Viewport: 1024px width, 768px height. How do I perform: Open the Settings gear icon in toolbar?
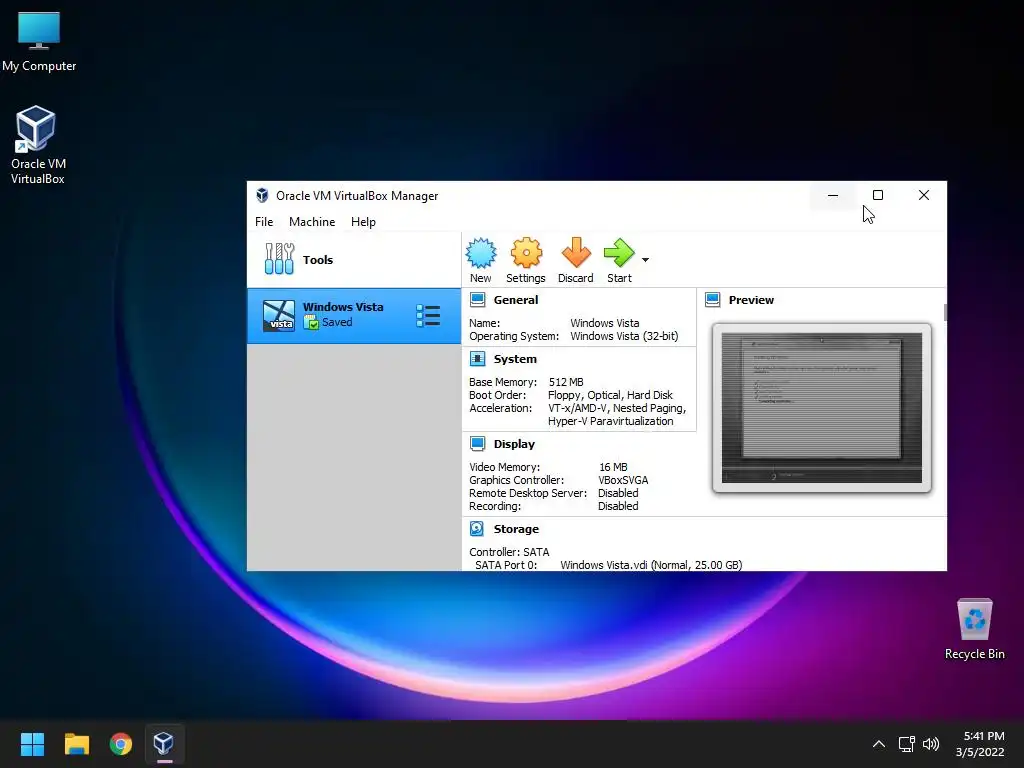pyautogui.click(x=526, y=253)
